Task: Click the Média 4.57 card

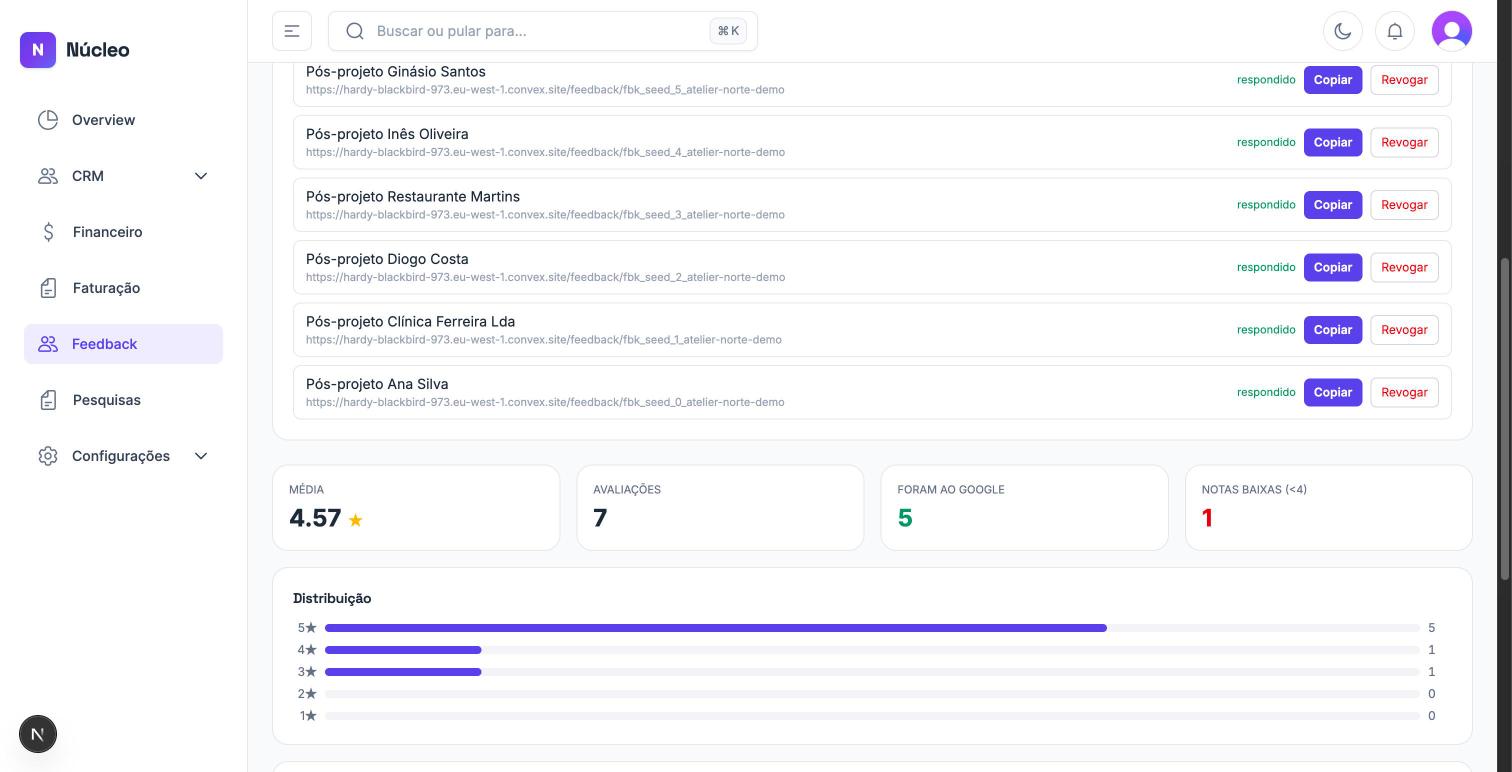Action: coord(416,507)
